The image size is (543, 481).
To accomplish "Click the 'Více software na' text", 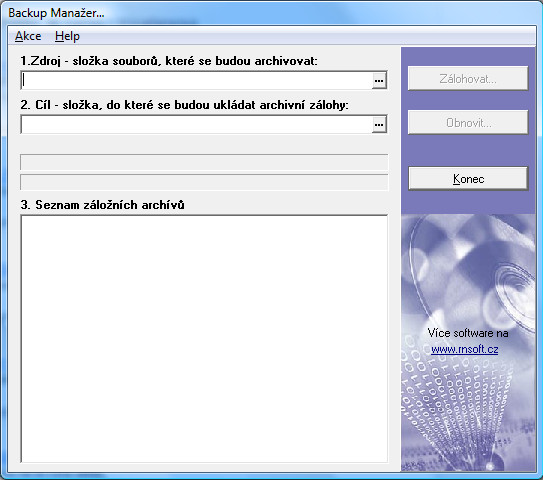I will click(x=468, y=333).
